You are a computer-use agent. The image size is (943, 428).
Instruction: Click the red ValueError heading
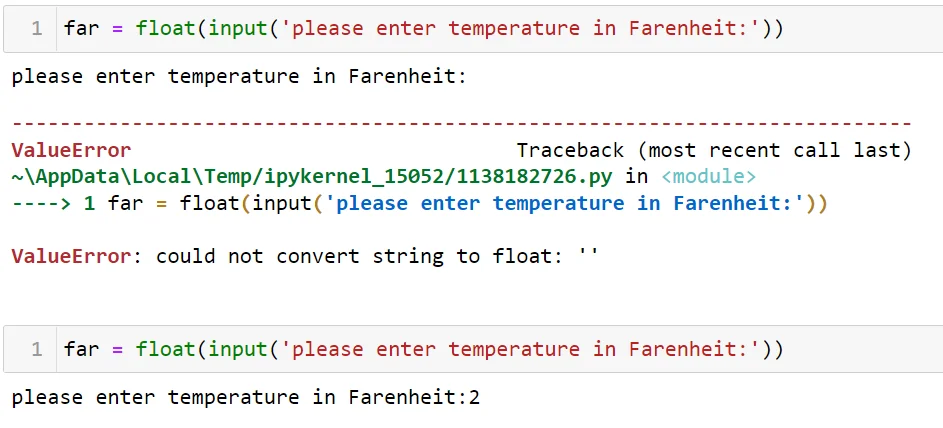click(70, 151)
